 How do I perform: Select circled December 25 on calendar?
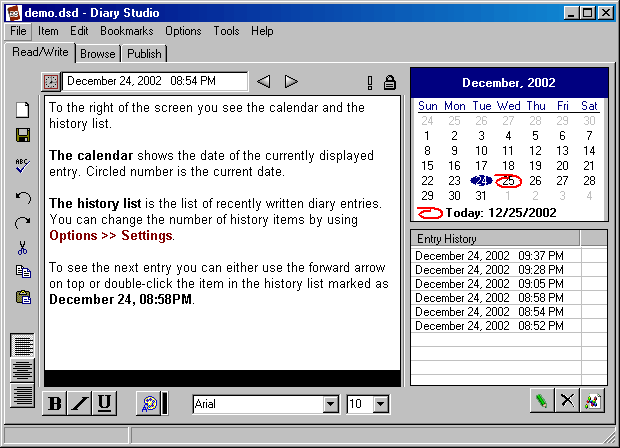point(508,181)
